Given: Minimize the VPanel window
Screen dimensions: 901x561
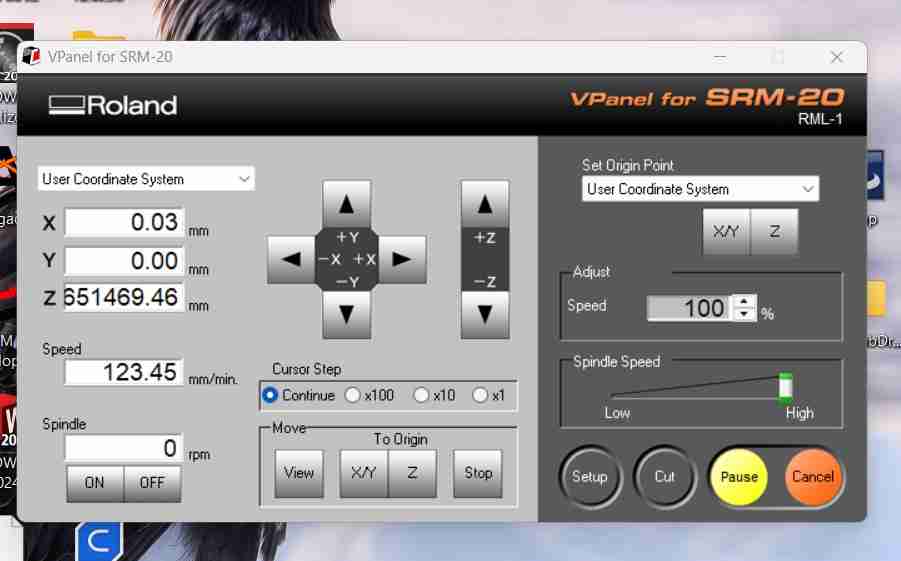Looking at the screenshot, I should 719,56.
